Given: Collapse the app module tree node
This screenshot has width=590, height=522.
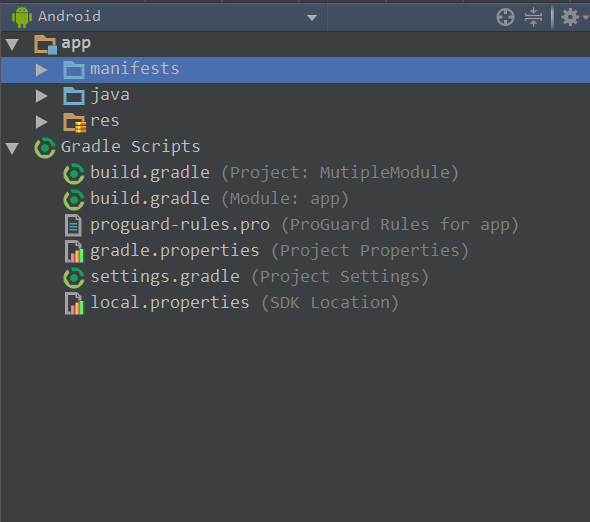Looking at the screenshot, I should 12,44.
